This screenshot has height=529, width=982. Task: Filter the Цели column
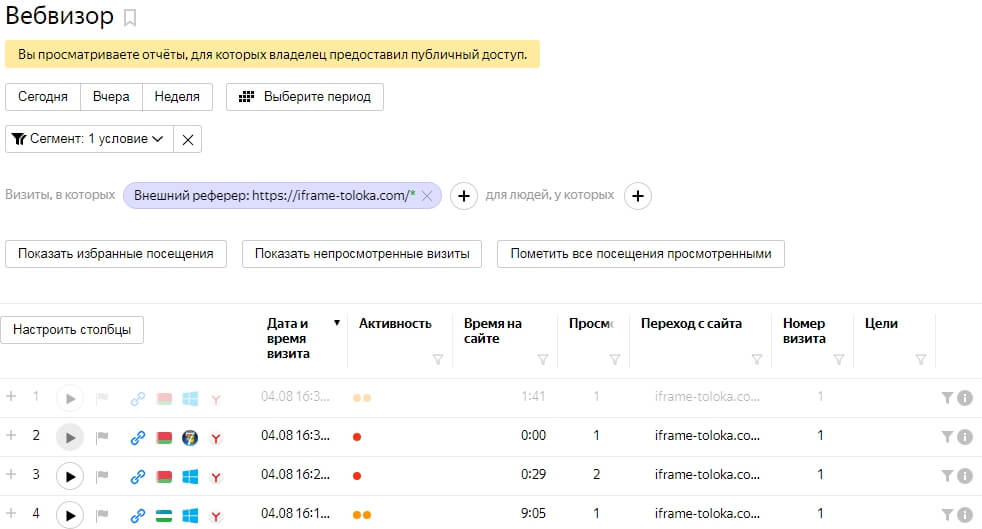[921, 359]
